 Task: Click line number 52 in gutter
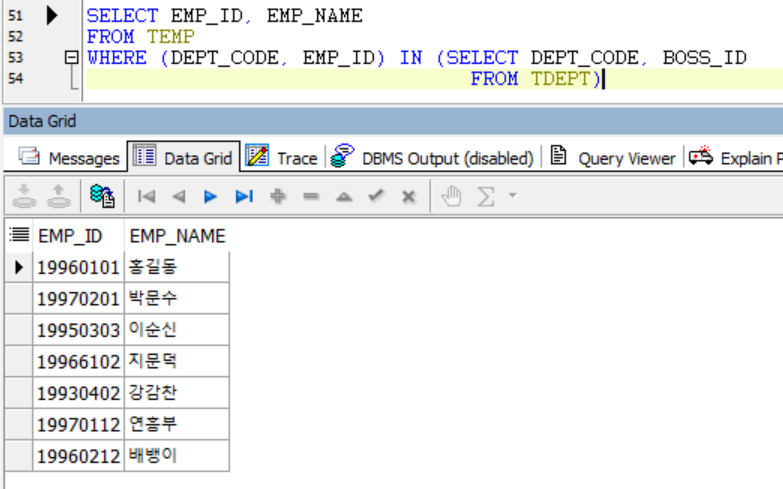[x=15, y=37]
